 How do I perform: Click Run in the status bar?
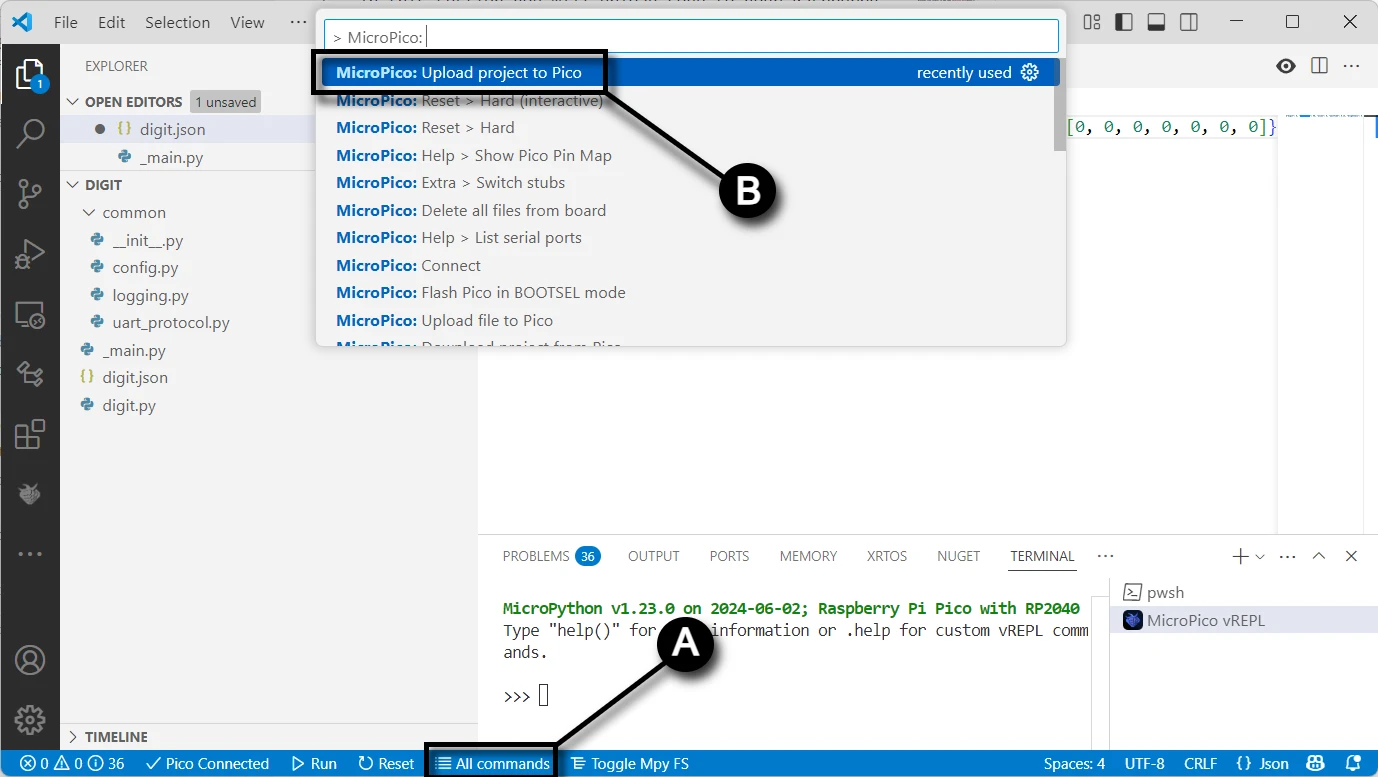tap(314, 764)
